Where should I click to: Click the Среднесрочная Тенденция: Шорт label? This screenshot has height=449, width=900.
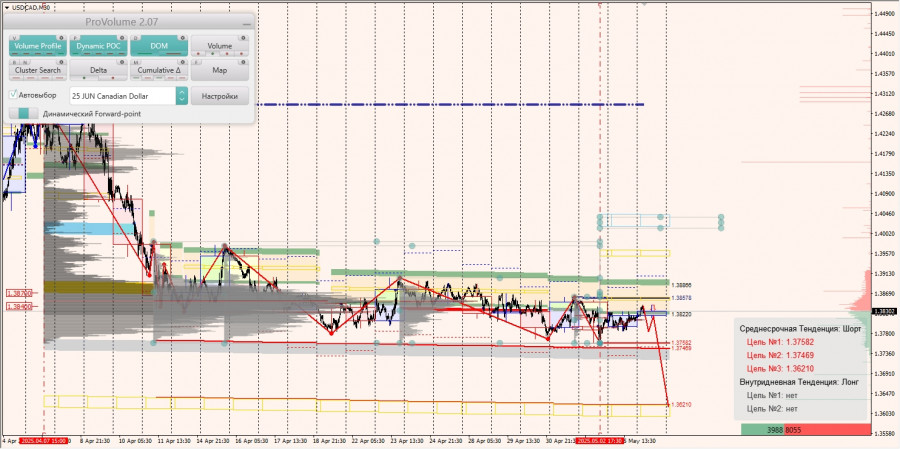pyautogui.click(x=800, y=329)
